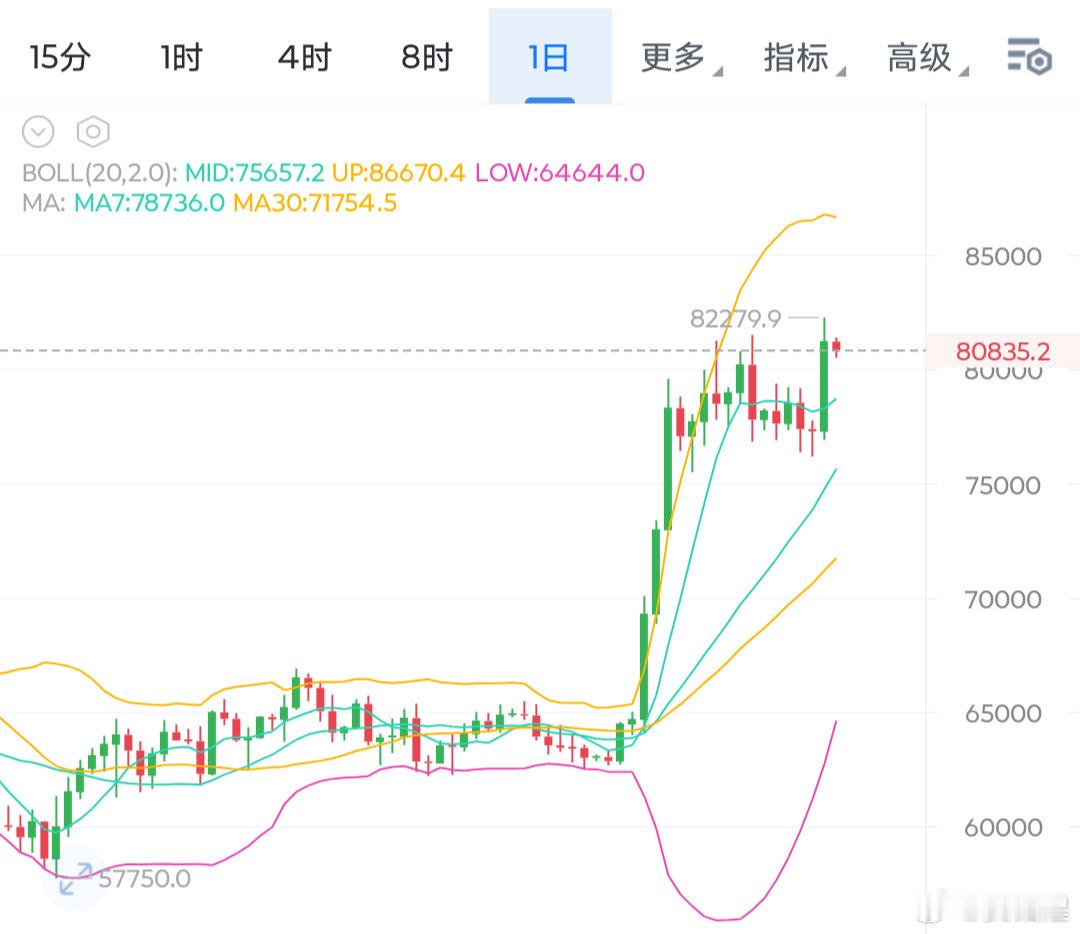Screen dimensions: 1080x934
Task: Select the 1时 chart interval
Action: pyautogui.click(x=181, y=57)
